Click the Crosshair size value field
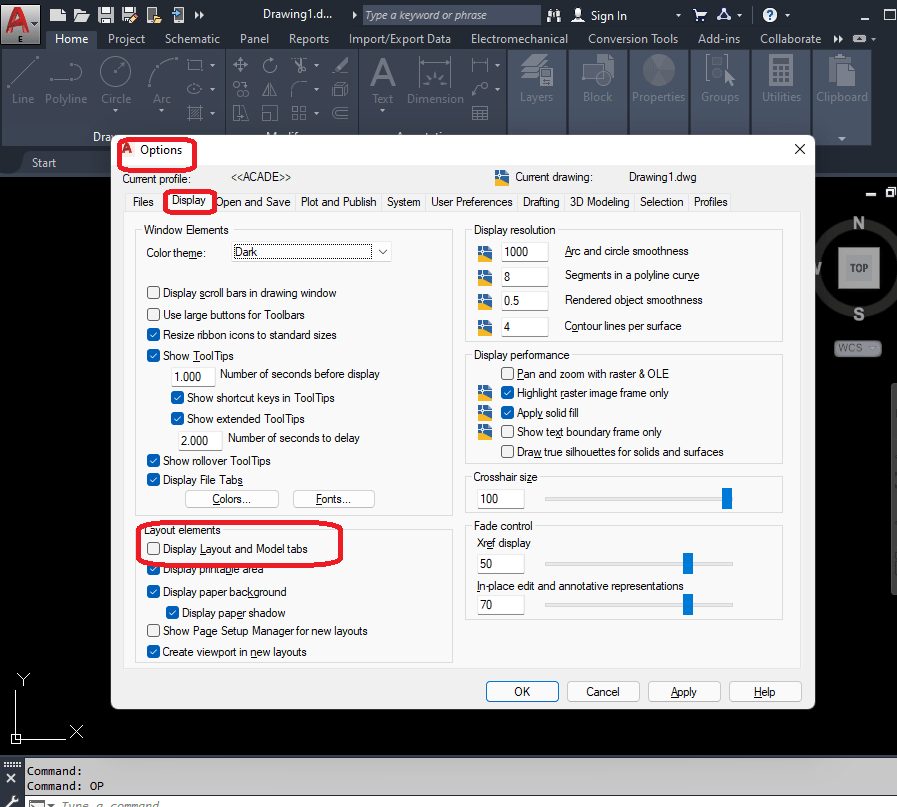This screenshot has width=897, height=807. pyautogui.click(x=501, y=499)
